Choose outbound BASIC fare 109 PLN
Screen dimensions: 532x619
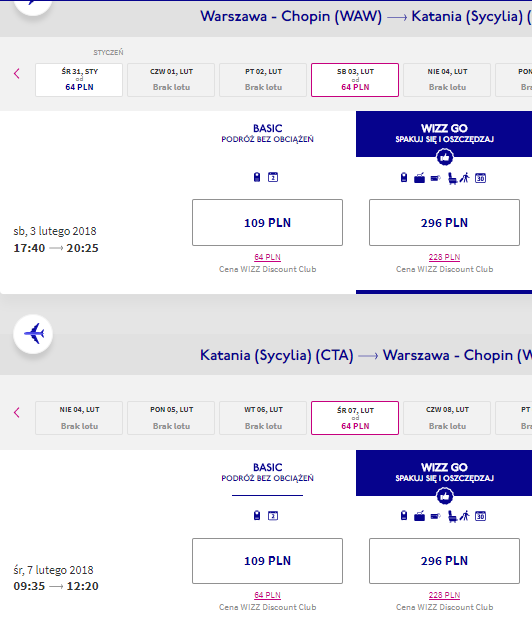[x=267, y=223]
